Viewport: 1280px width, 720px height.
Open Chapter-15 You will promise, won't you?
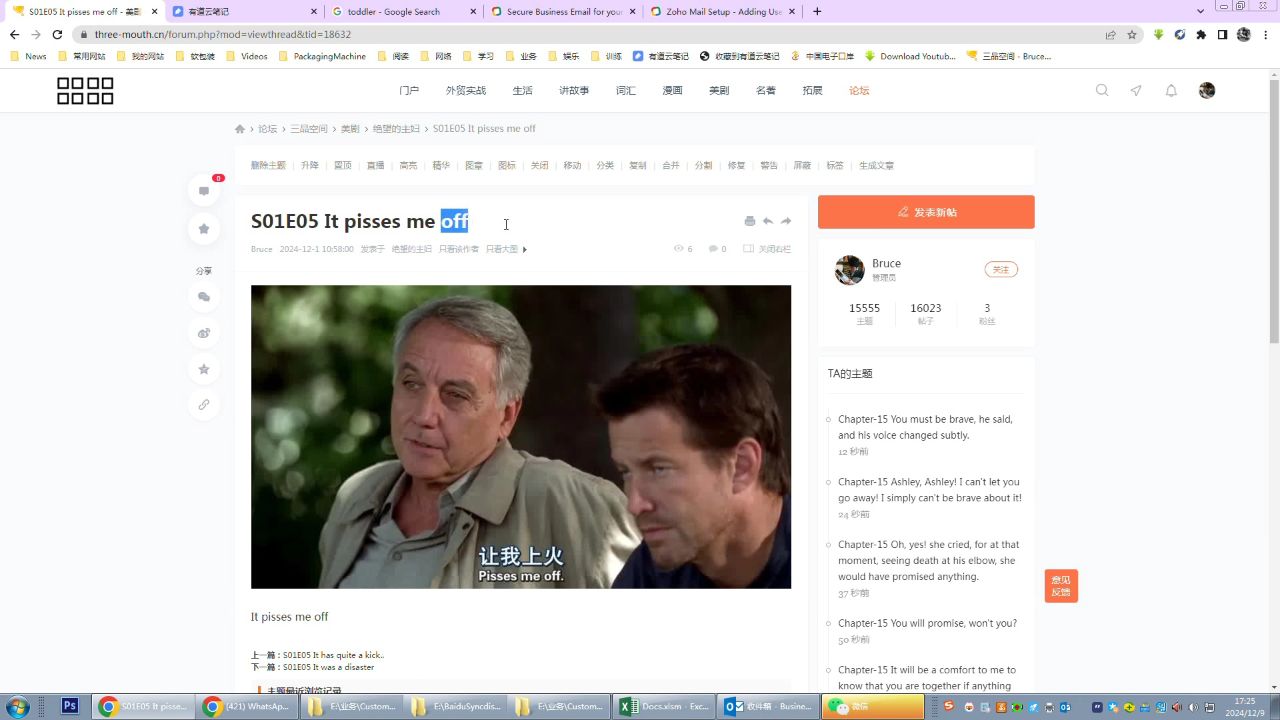pyautogui.click(x=927, y=623)
